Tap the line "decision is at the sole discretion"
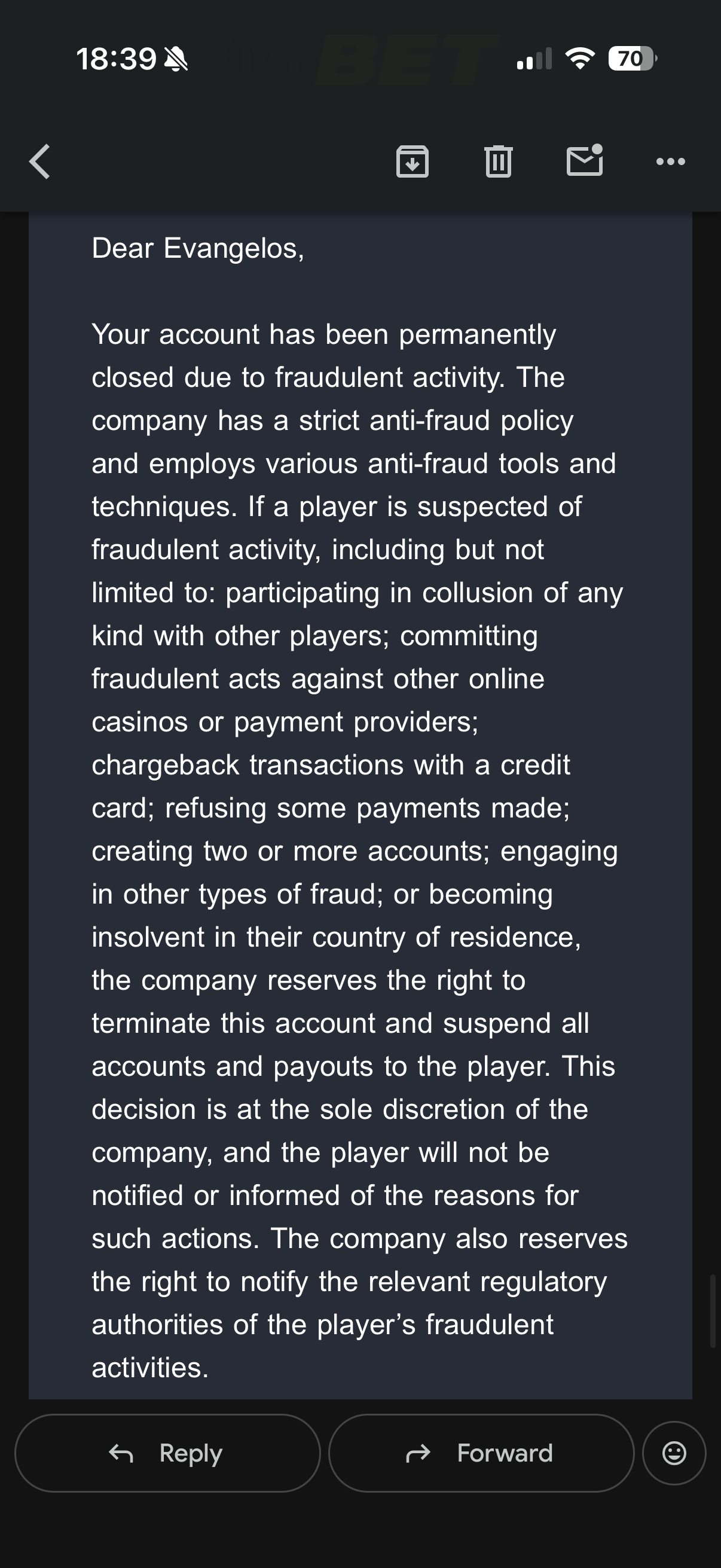The width and height of the screenshot is (721, 1568). pyautogui.click(x=340, y=1110)
